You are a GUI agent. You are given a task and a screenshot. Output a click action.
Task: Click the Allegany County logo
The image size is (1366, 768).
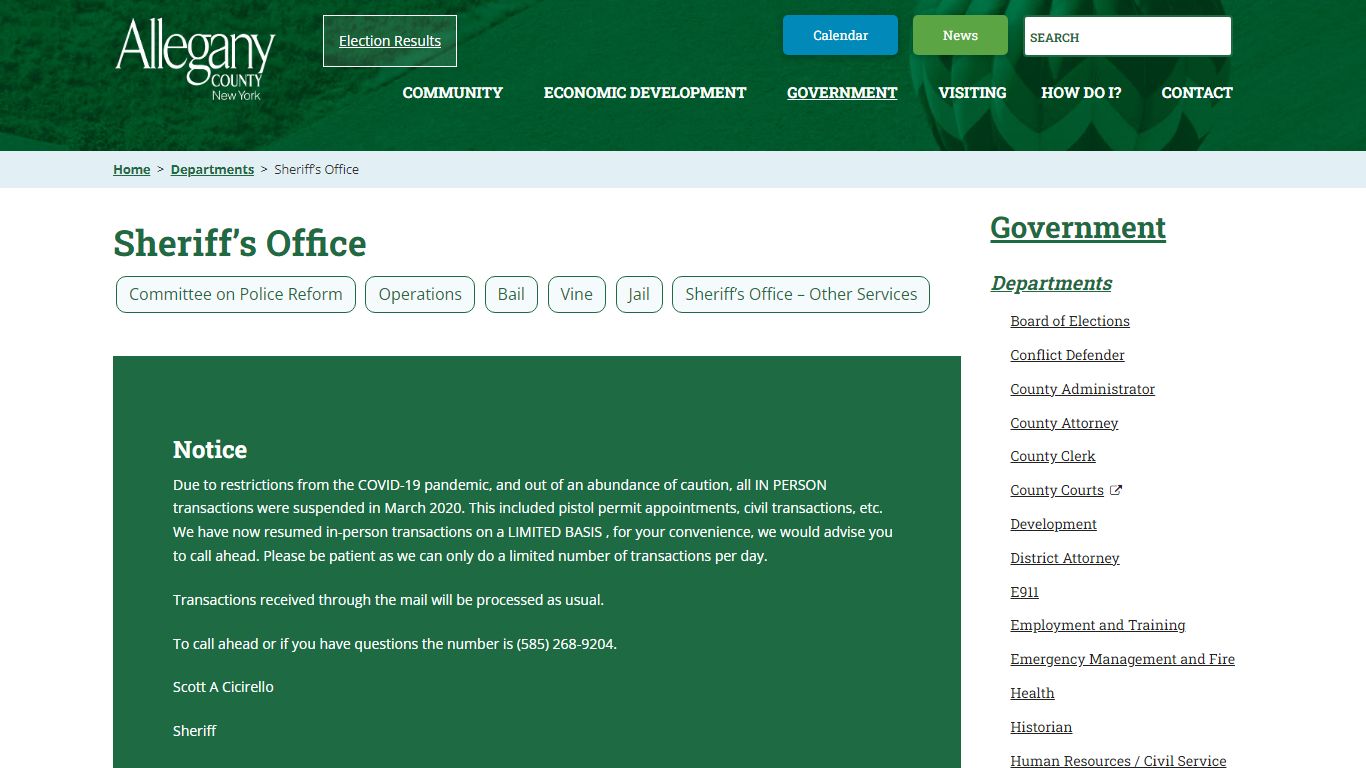click(196, 59)
